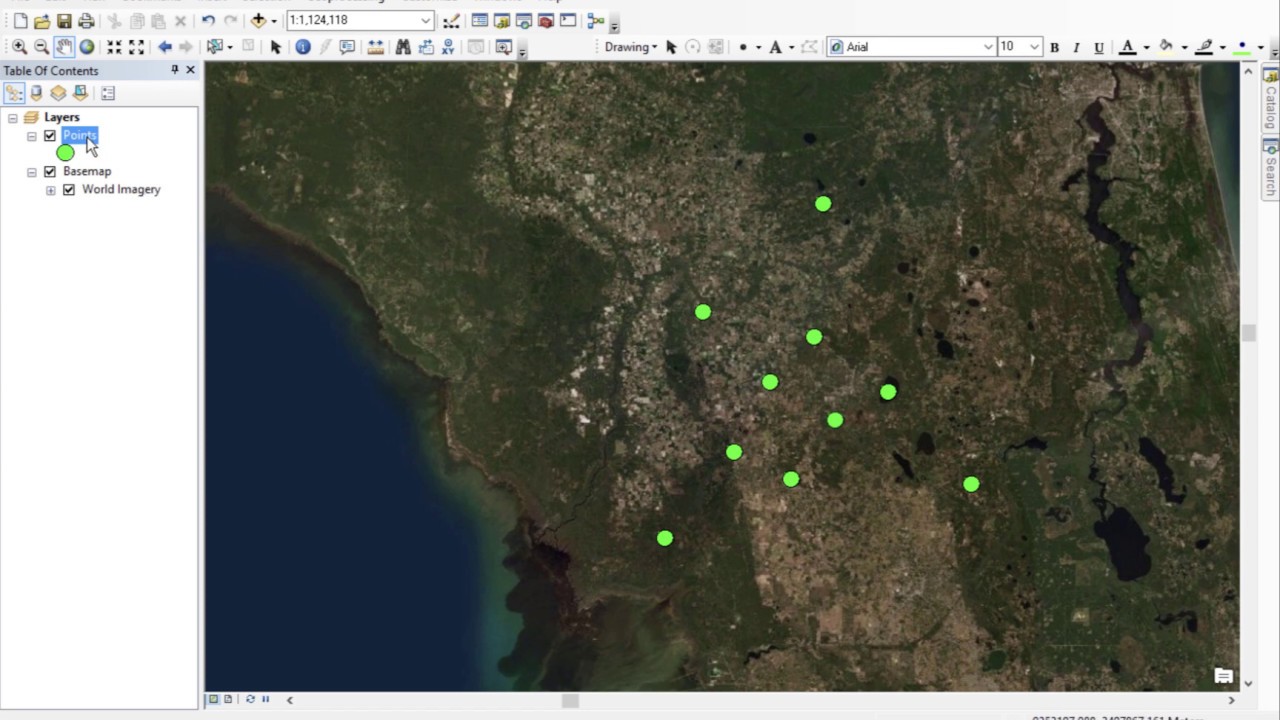Switch TOC to List By Selection
This screenshot has width=1280, height=720.
[x=80, y=93]
